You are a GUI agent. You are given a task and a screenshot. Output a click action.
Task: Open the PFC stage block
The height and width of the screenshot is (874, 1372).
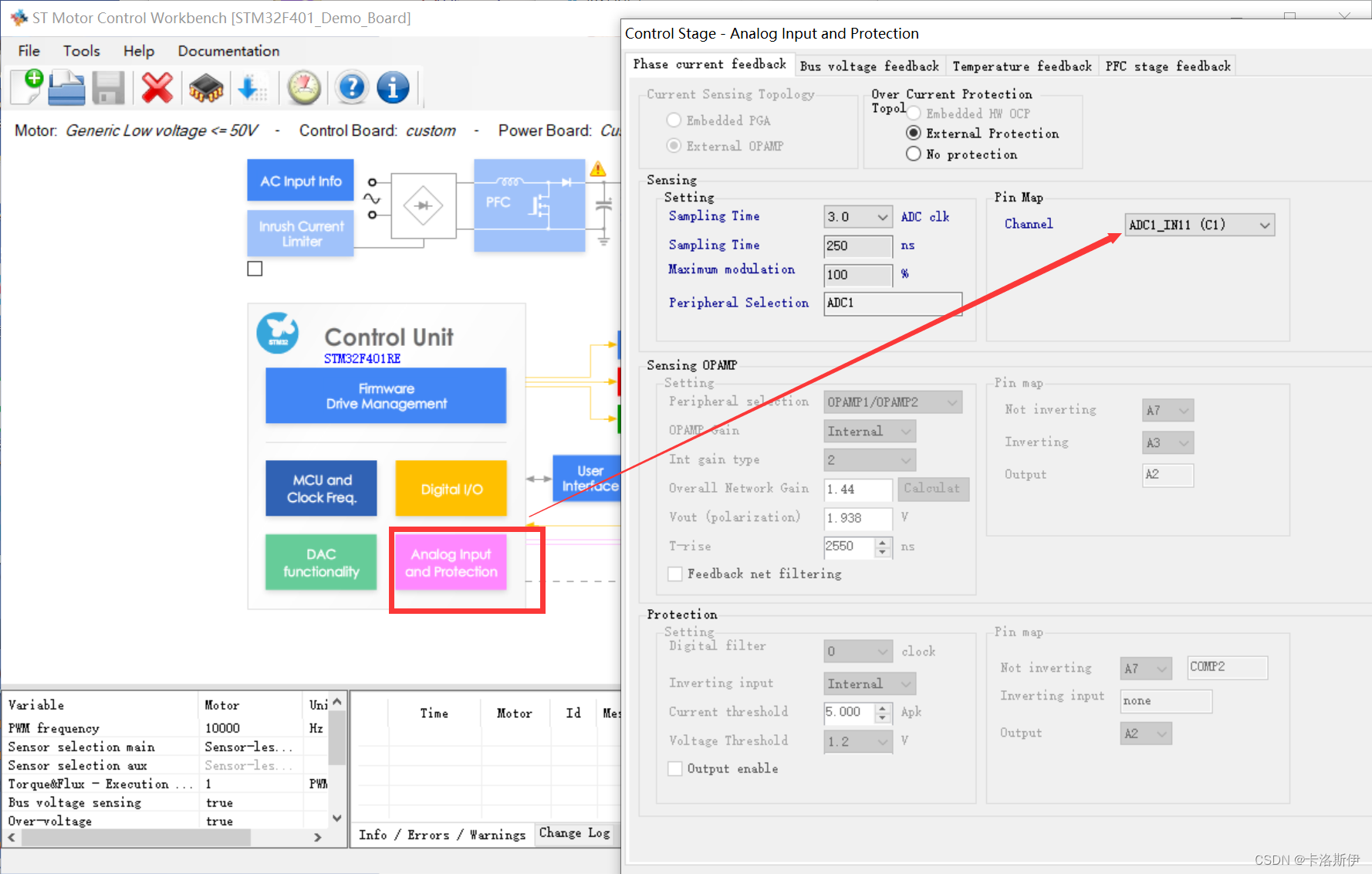529,205
